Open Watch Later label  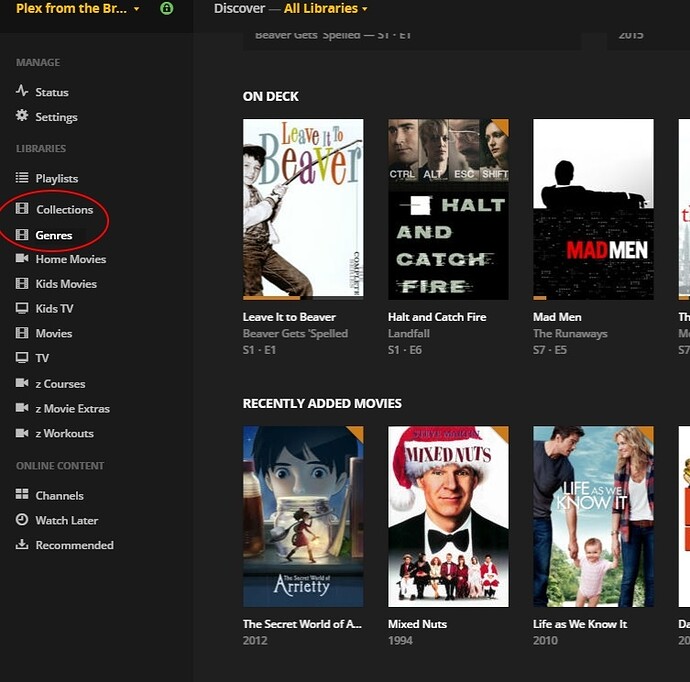tap(67, 520)
